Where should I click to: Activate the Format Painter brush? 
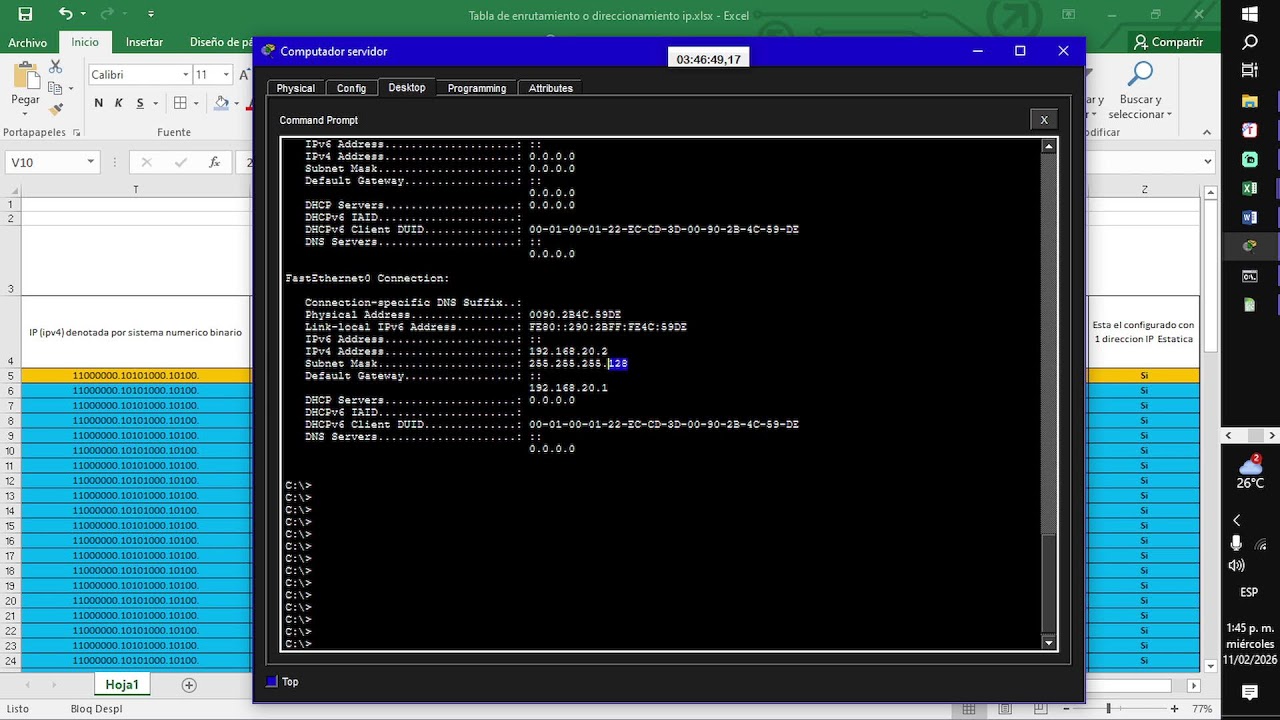(x=56, y=109)
